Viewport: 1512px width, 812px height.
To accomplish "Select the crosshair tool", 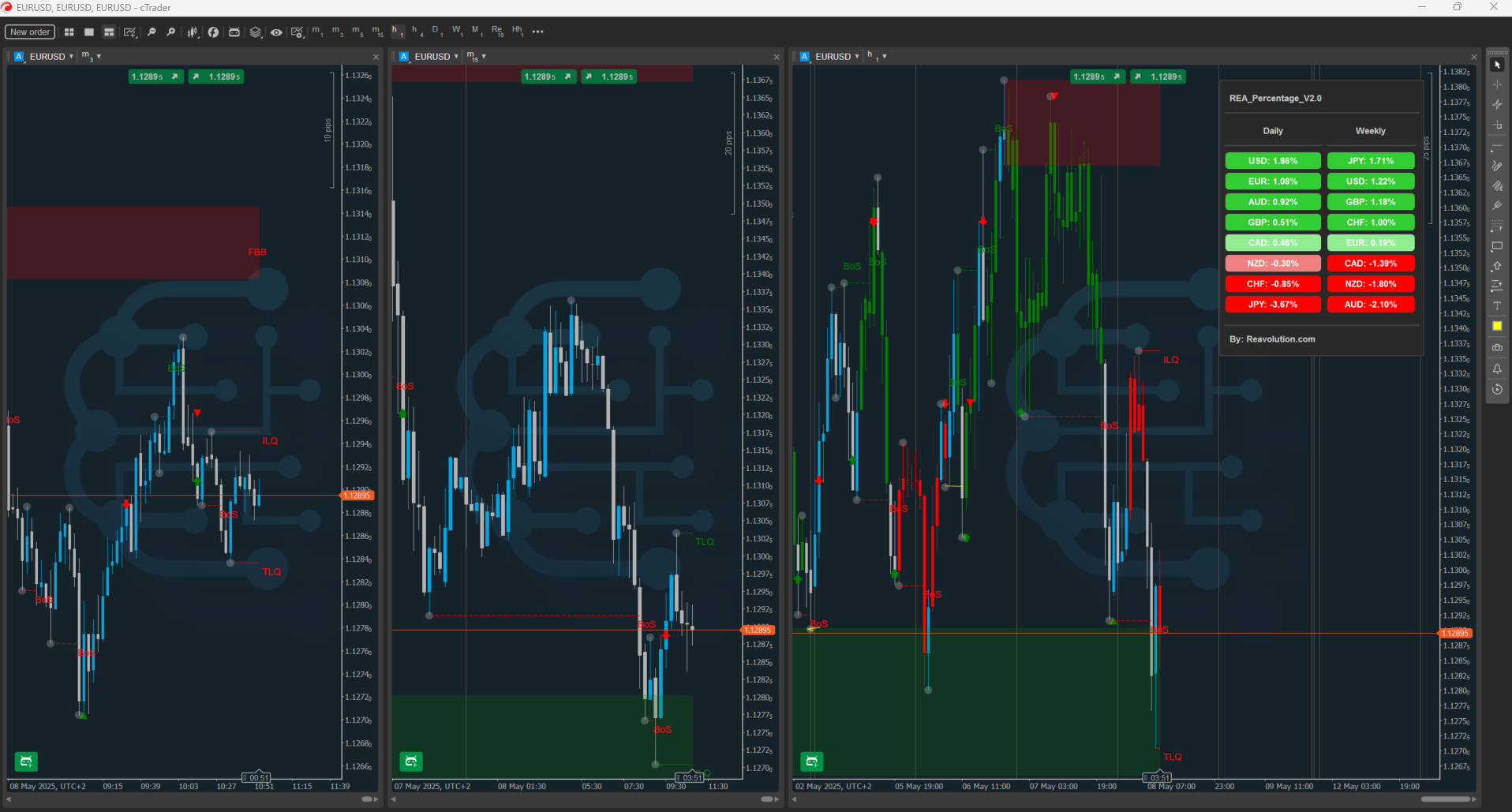I will [1497, 84].
